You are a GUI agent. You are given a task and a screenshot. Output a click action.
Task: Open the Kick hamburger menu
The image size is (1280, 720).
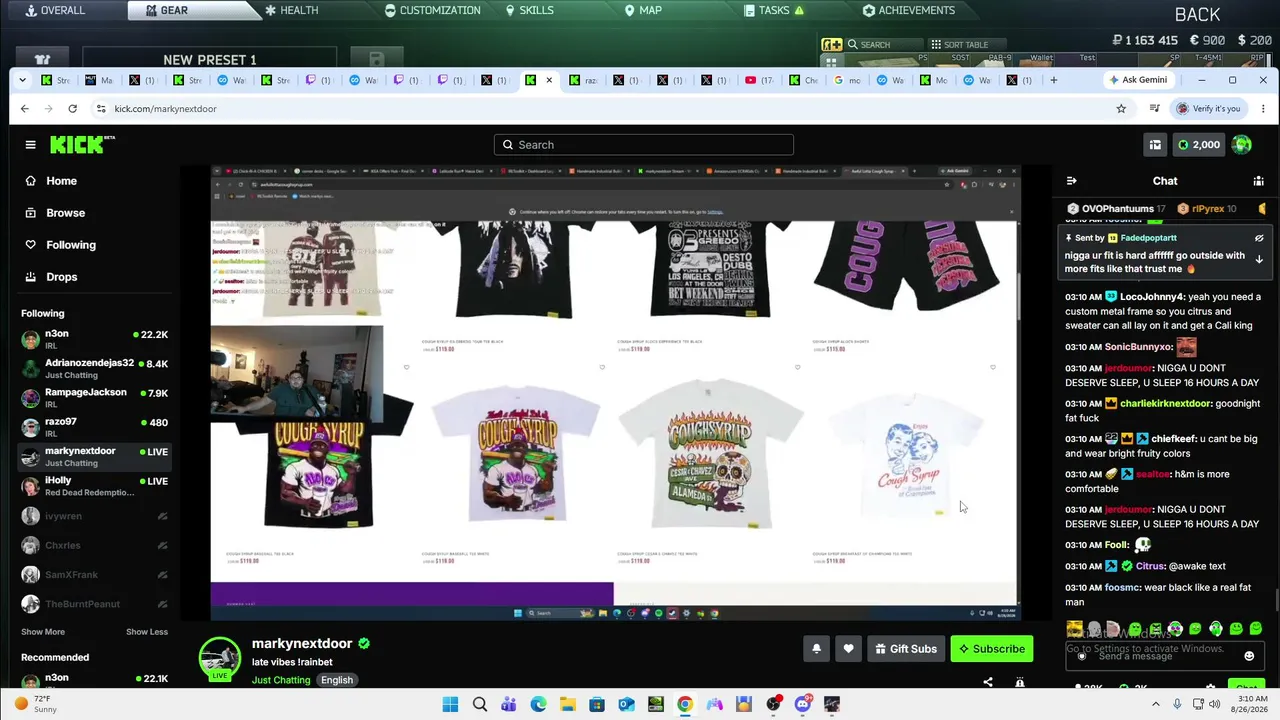tap(30, 145)
